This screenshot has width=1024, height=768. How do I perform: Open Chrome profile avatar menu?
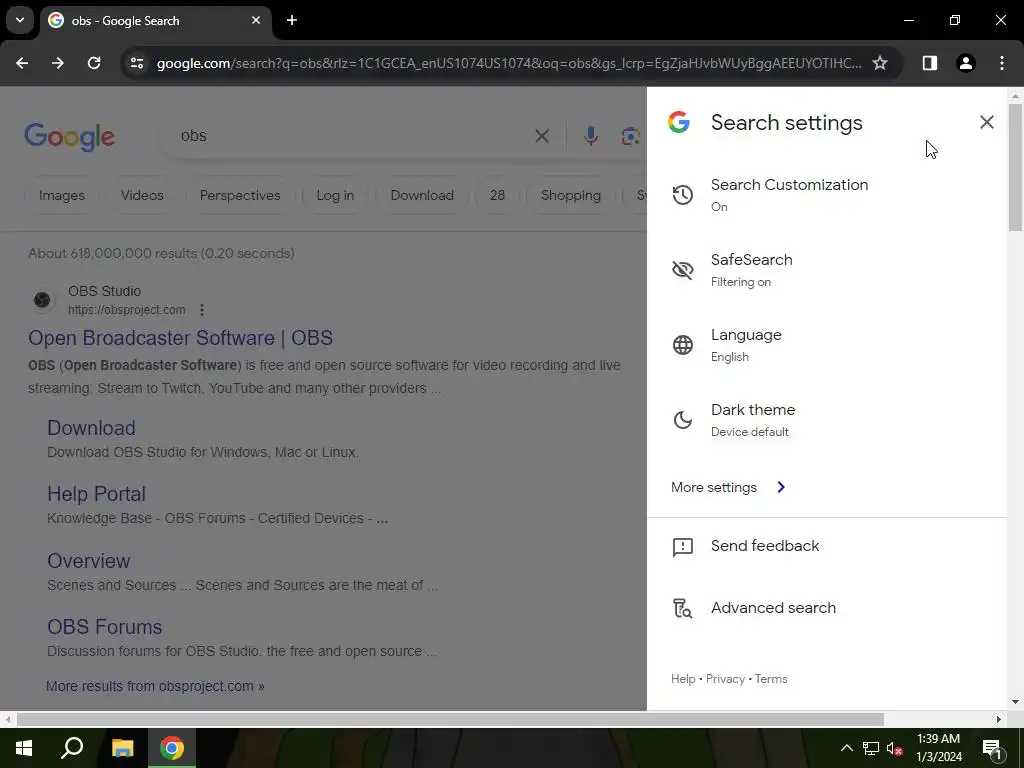point(965,63)
